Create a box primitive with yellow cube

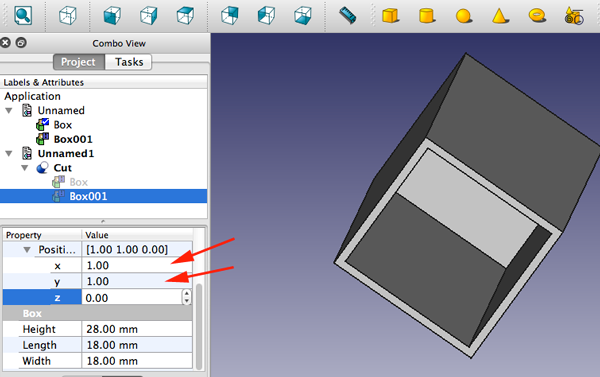point(390,16)
